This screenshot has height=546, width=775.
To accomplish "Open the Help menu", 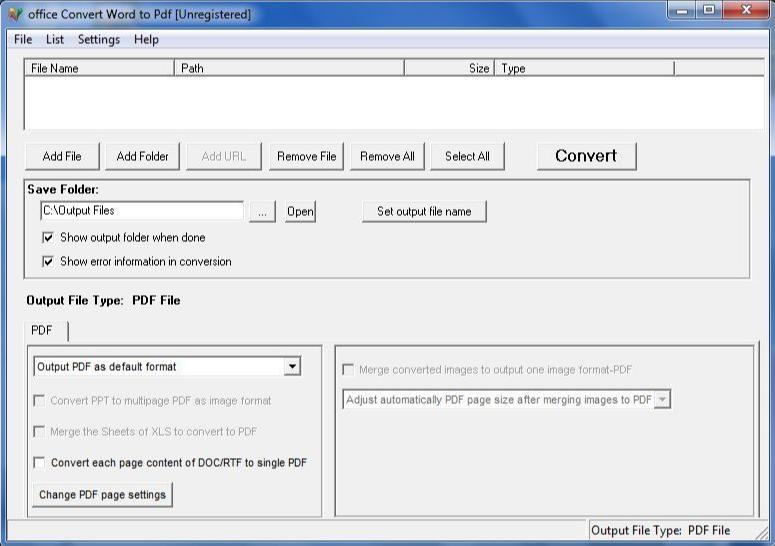I will 146,40.
